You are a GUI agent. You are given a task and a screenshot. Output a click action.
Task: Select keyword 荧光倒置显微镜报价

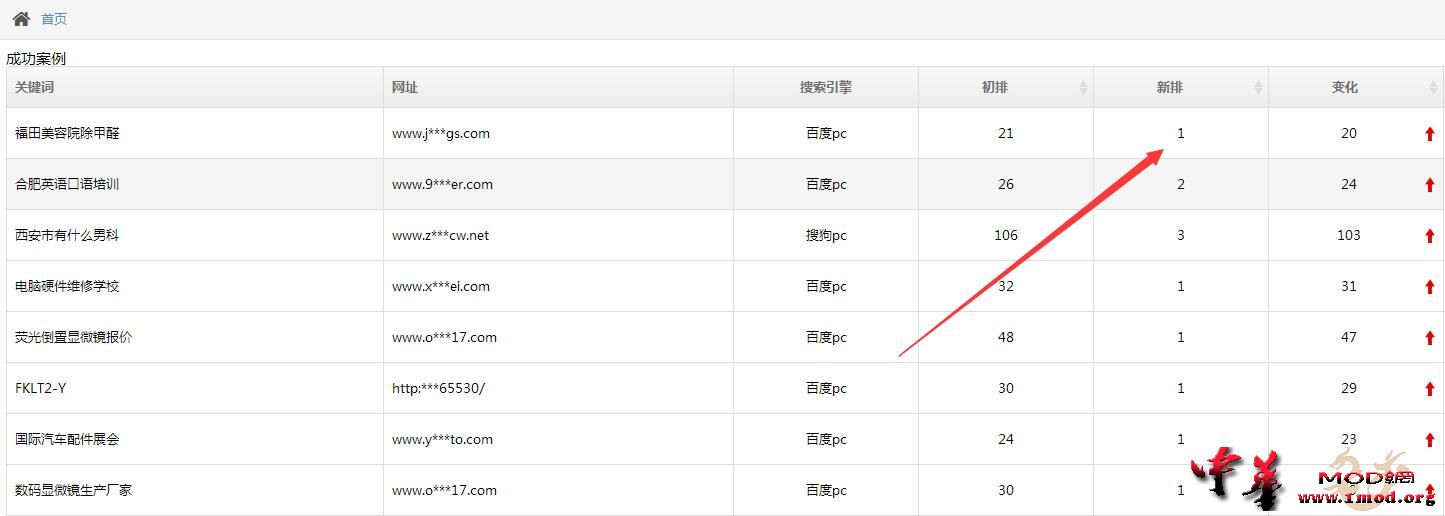[74, 337]
